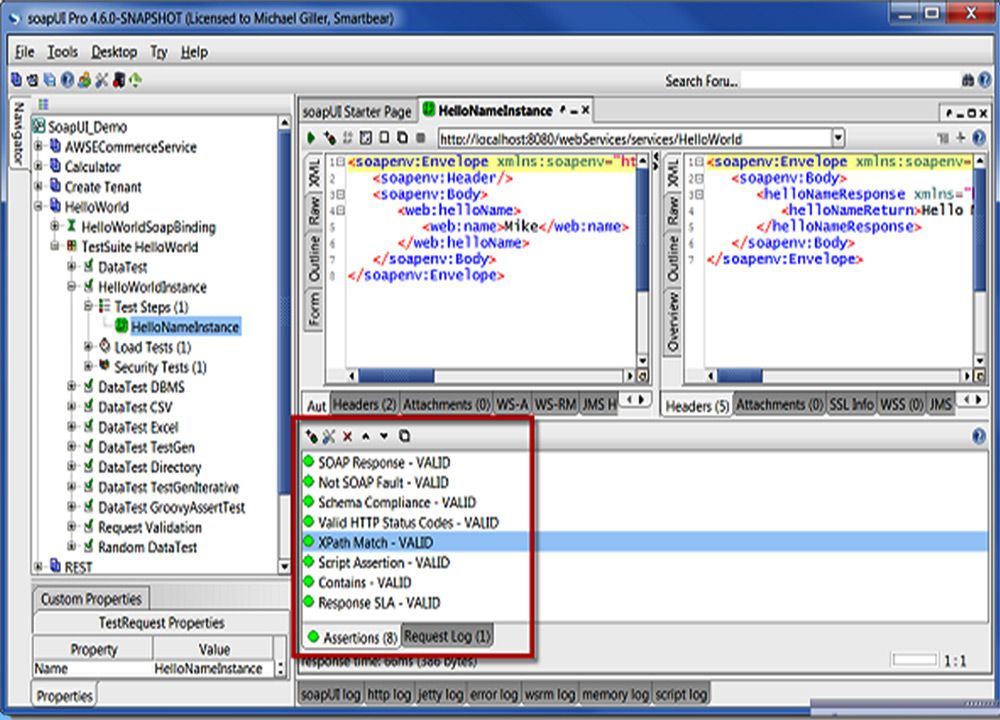Collapse the HelloWorld project node
The height and width of the screenshot is (720, 1000).
coord(38,207)
